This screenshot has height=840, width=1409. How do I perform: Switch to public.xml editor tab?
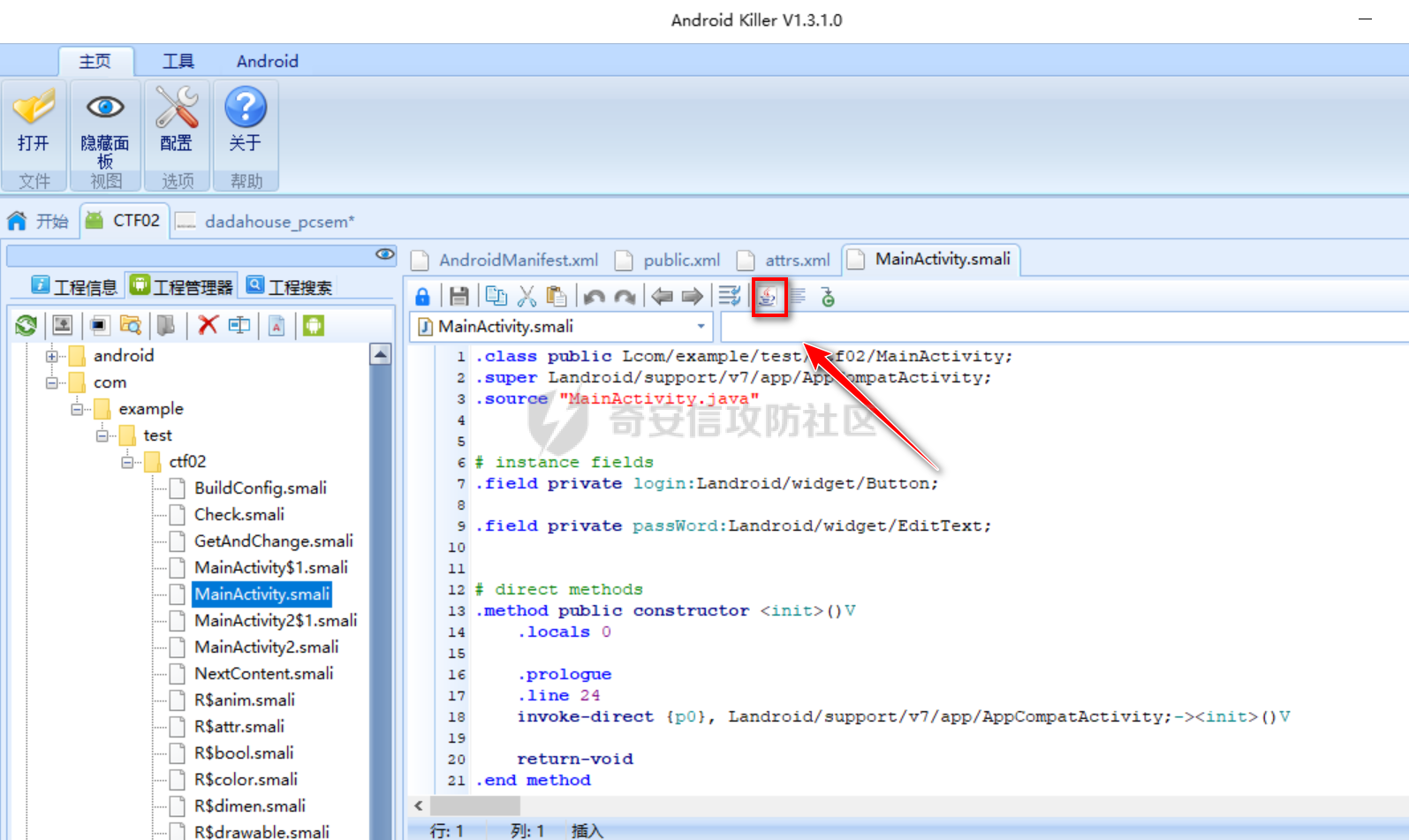pyautogui.click(x=669, y=260)
